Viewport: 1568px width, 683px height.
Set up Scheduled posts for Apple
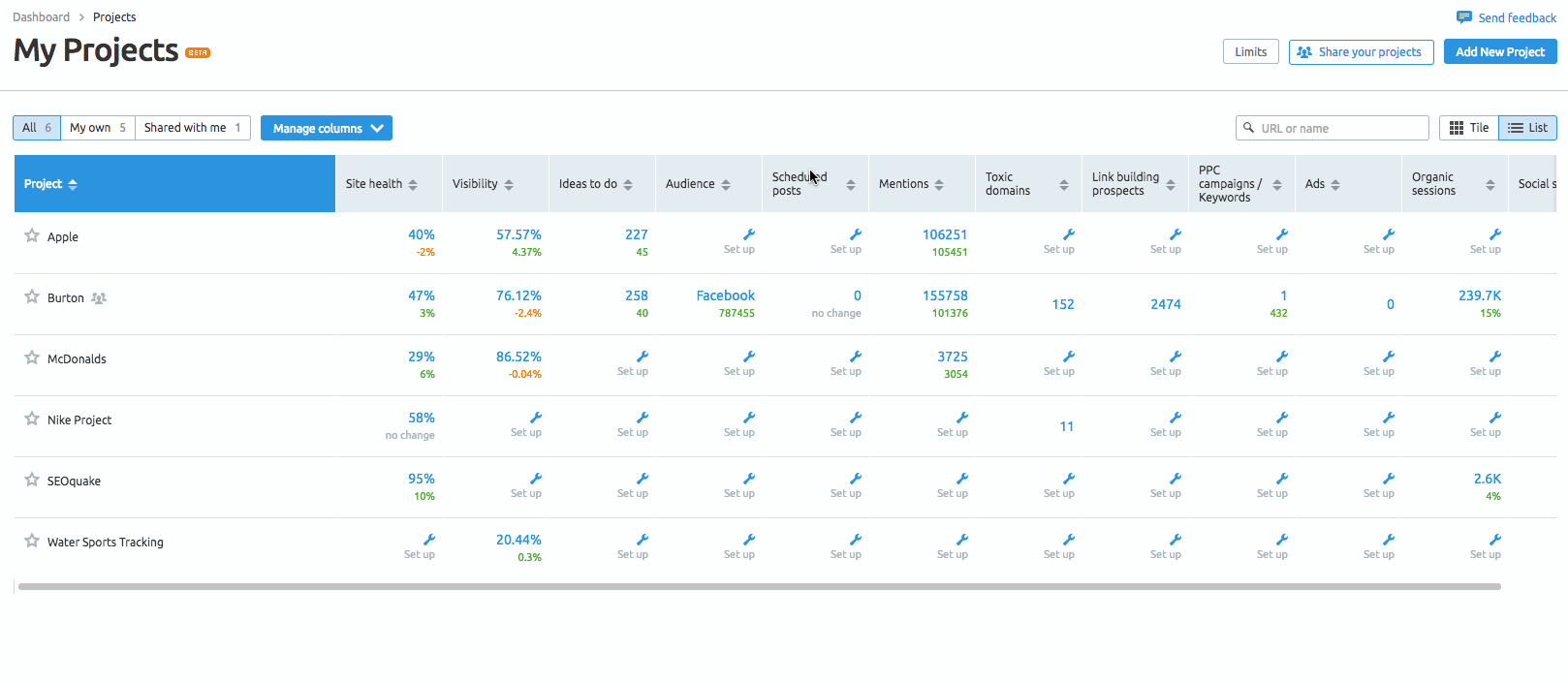point(846,241)
